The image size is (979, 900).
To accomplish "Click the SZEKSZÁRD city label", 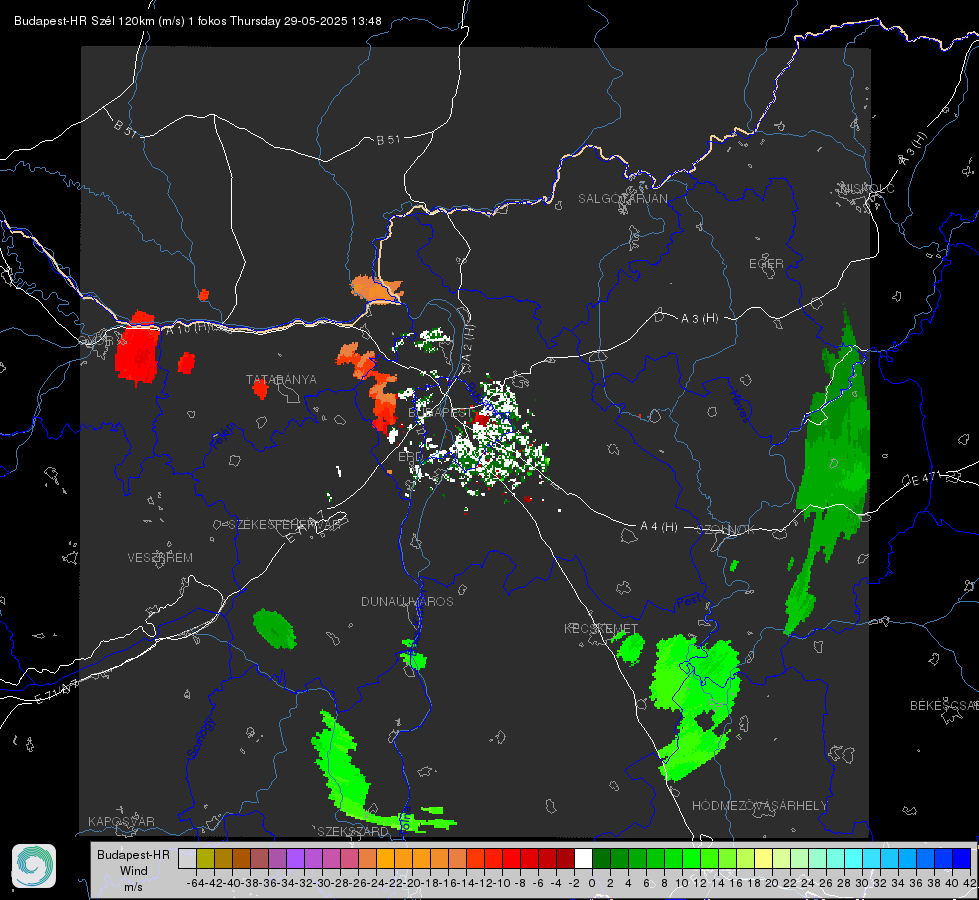I will 353,831.
